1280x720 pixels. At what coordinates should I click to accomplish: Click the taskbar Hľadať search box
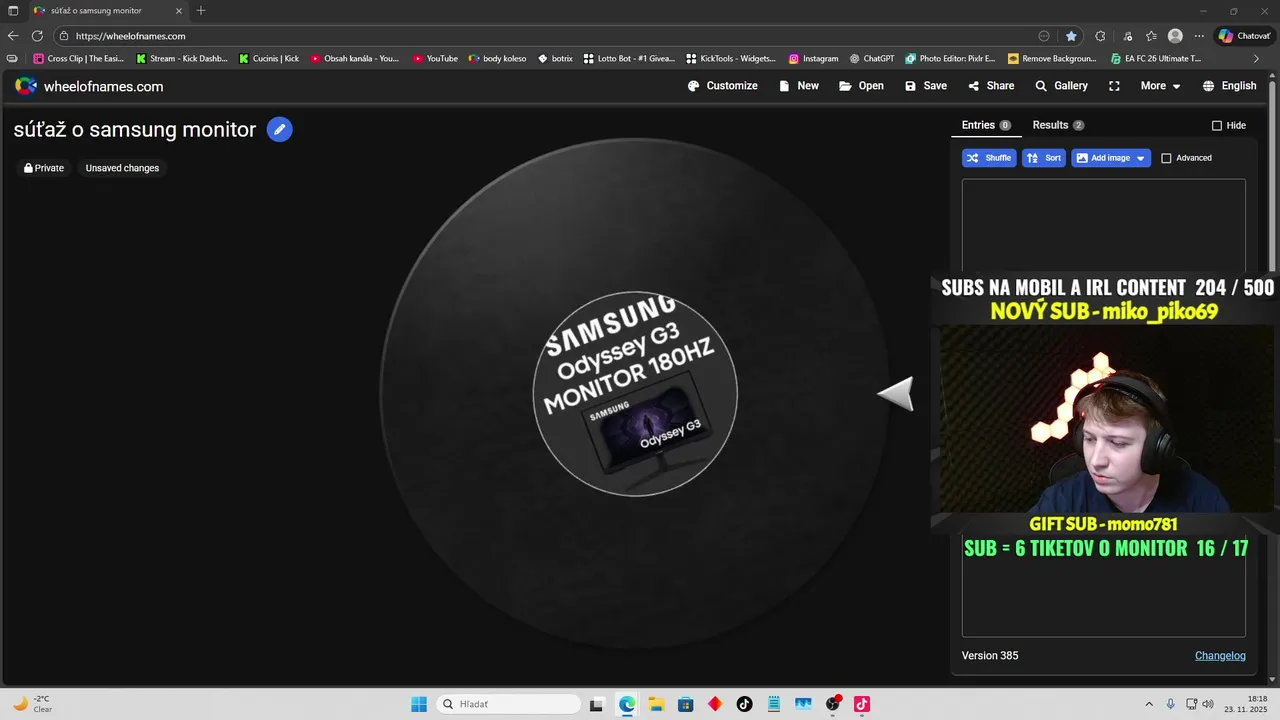pos(509,704)
